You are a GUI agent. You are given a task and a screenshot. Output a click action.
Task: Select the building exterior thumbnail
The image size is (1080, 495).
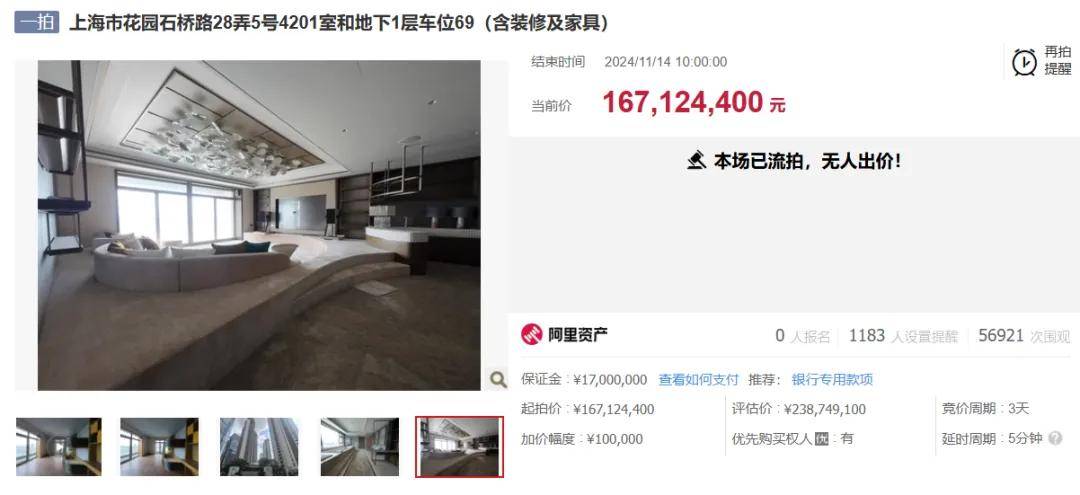[x=259, y=447]
